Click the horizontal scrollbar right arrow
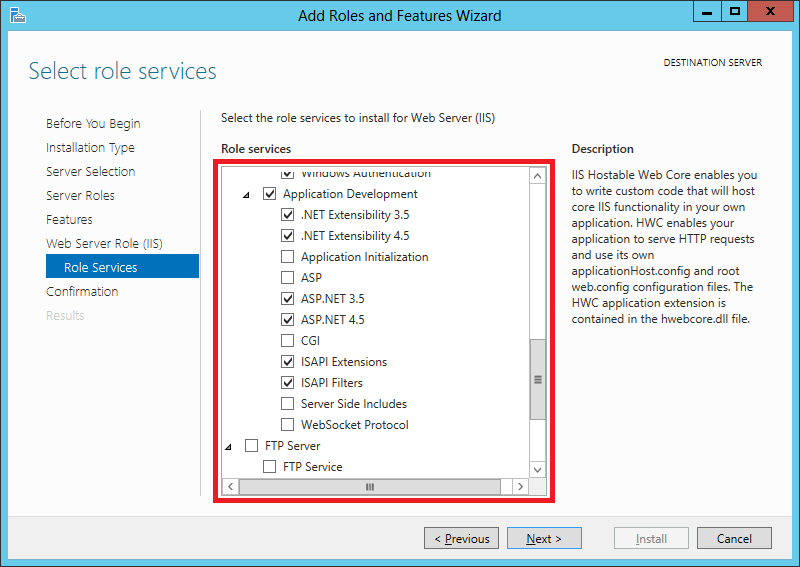 (x=520, y=486)
